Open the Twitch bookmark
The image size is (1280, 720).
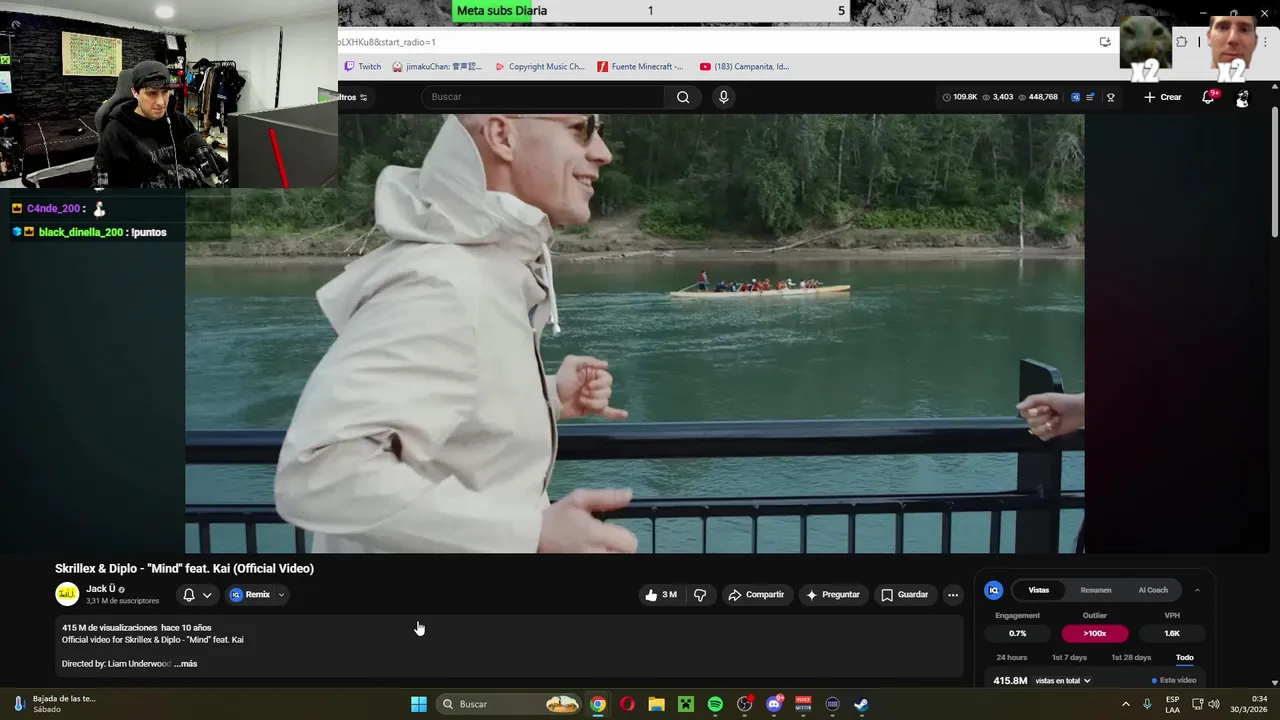tap(362, 67)
